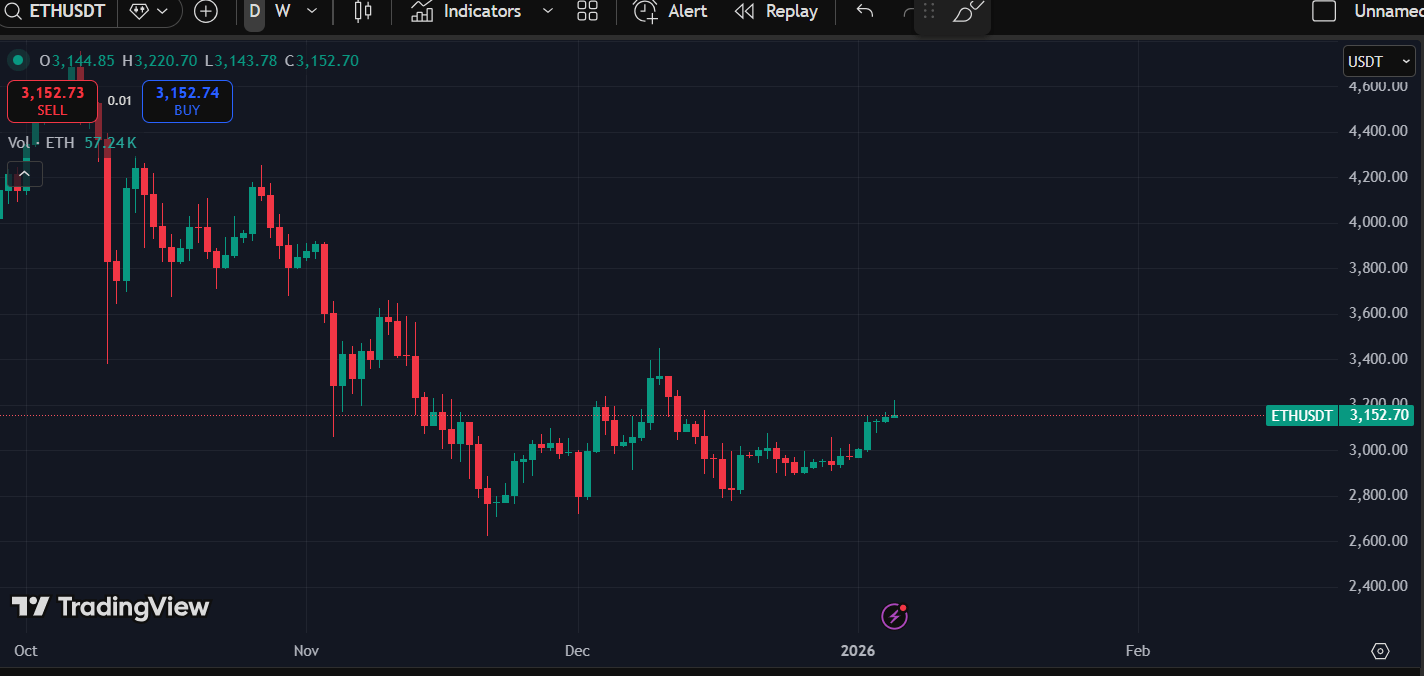The height and width of the screenshot is (676, 1424).
Task: Start bar Replay mode
Action: coord(776,12)
